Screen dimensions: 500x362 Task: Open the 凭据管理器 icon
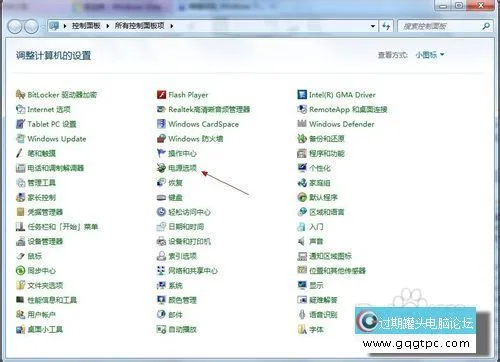coord(20,212)
